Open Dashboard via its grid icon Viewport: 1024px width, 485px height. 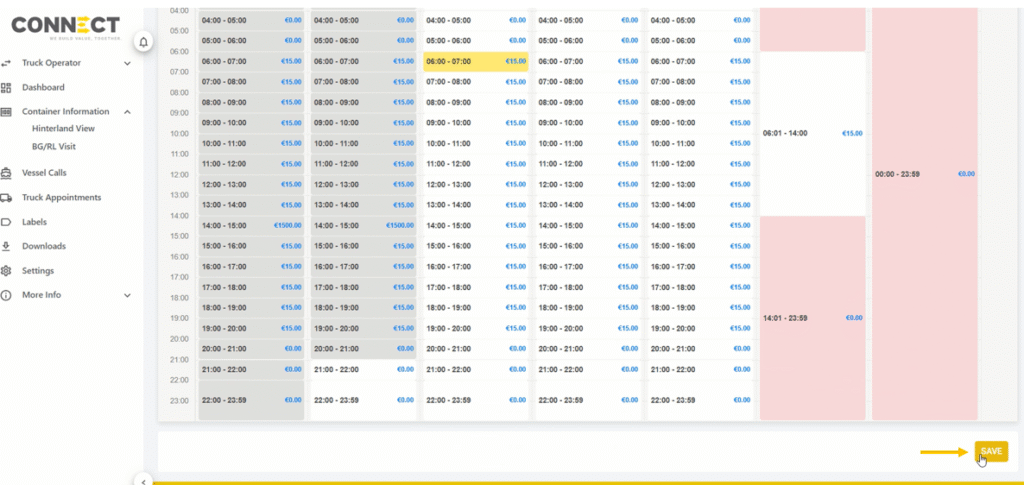pos(7,88)
